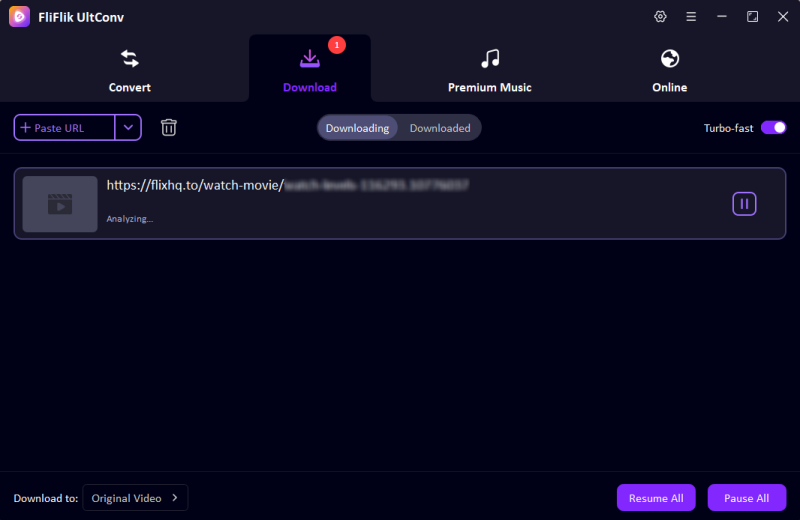
Task: Click the red notification badge on Download
Action: [336, 45]
